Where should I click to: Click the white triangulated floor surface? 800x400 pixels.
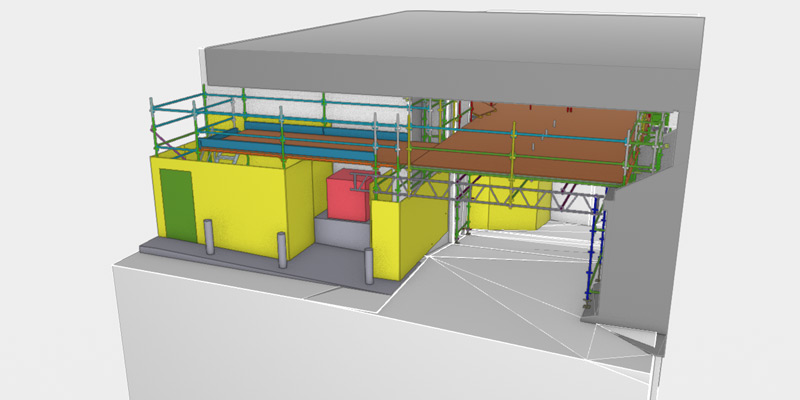[x=500, y=300]
